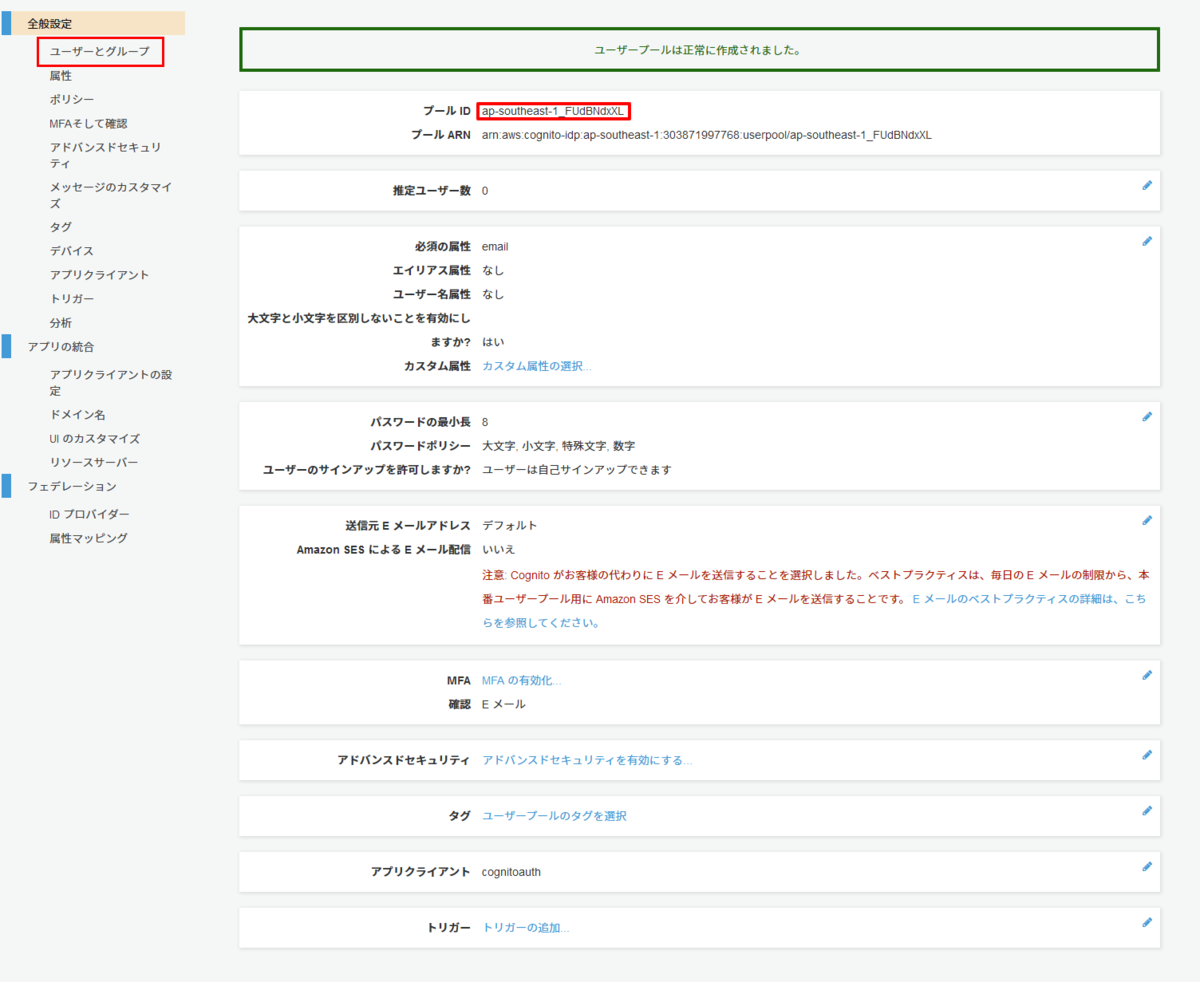Select リソースサーバー in sidebar
Image resolution: width=1200 pixels, height=982 pixels.
(94, 463)
